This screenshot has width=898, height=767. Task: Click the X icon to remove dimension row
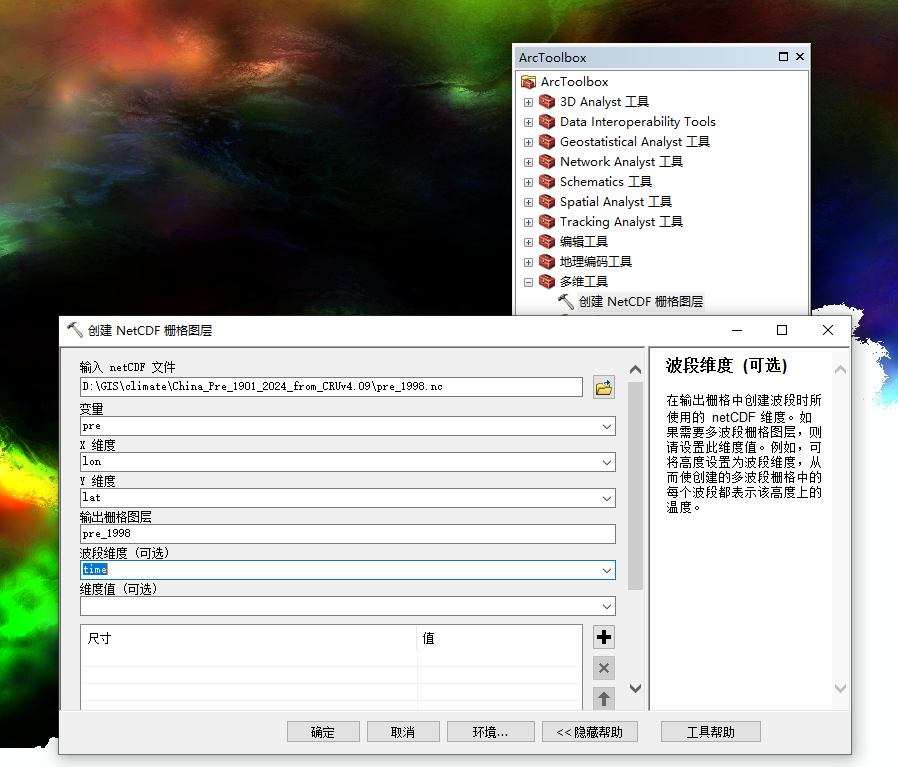pyautogui.click(x=604, y=668)
